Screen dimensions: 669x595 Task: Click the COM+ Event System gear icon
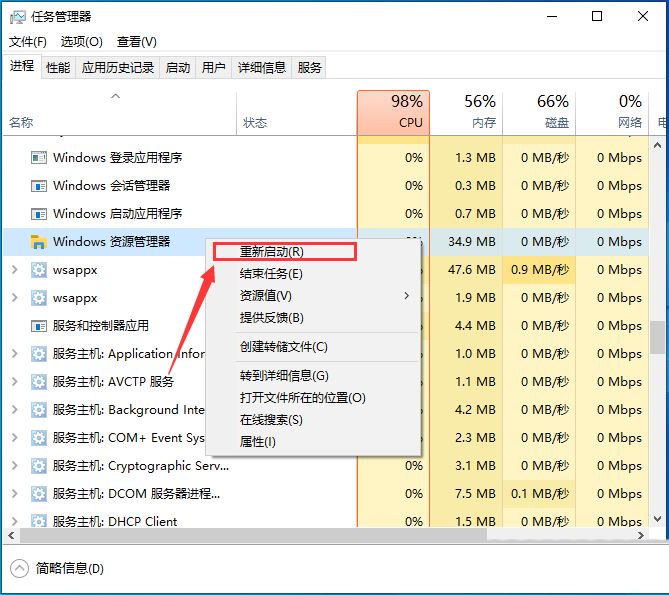[x=39, y=438]
